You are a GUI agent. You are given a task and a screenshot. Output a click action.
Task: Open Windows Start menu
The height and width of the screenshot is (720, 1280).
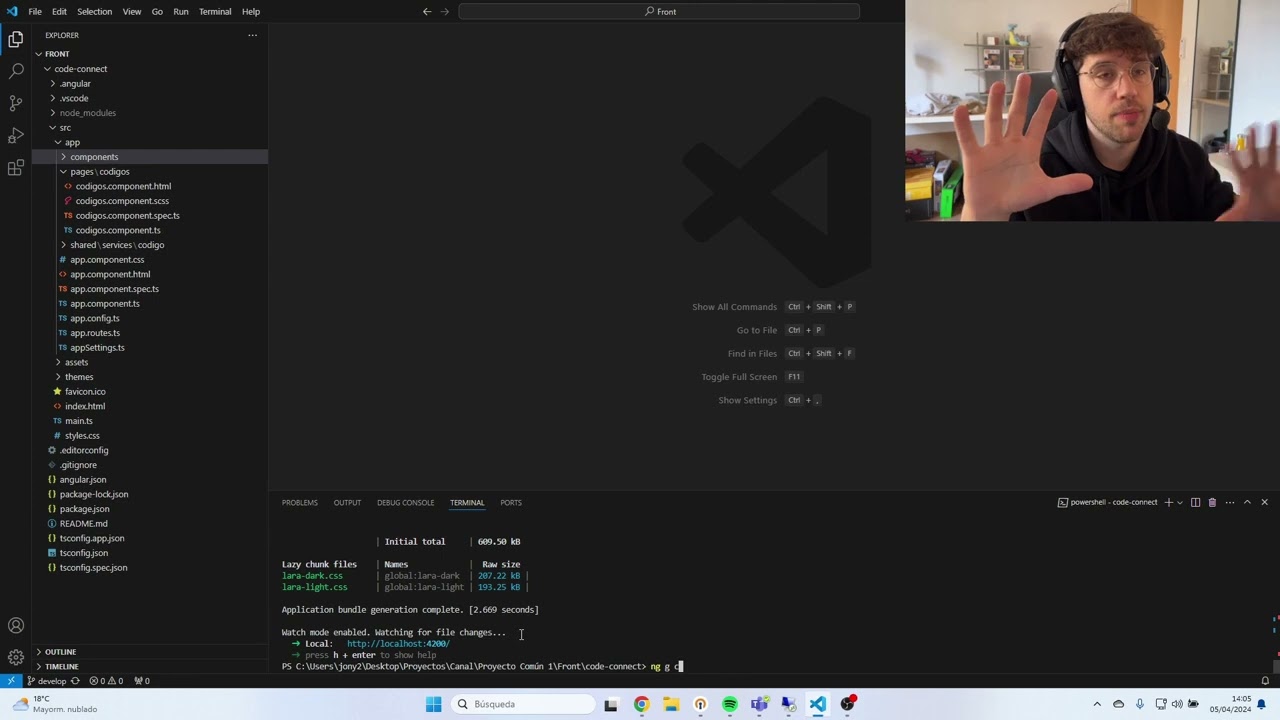[x=433, y=704]
